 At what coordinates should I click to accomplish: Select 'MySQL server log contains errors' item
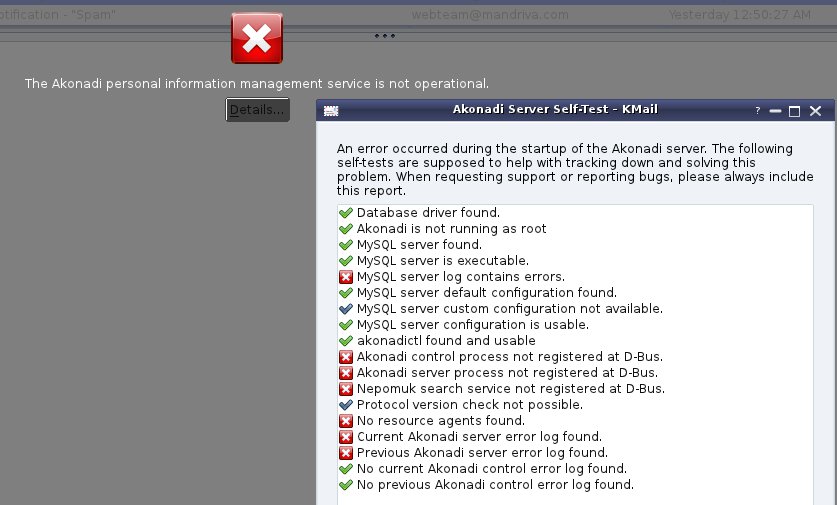pos(575,277)
